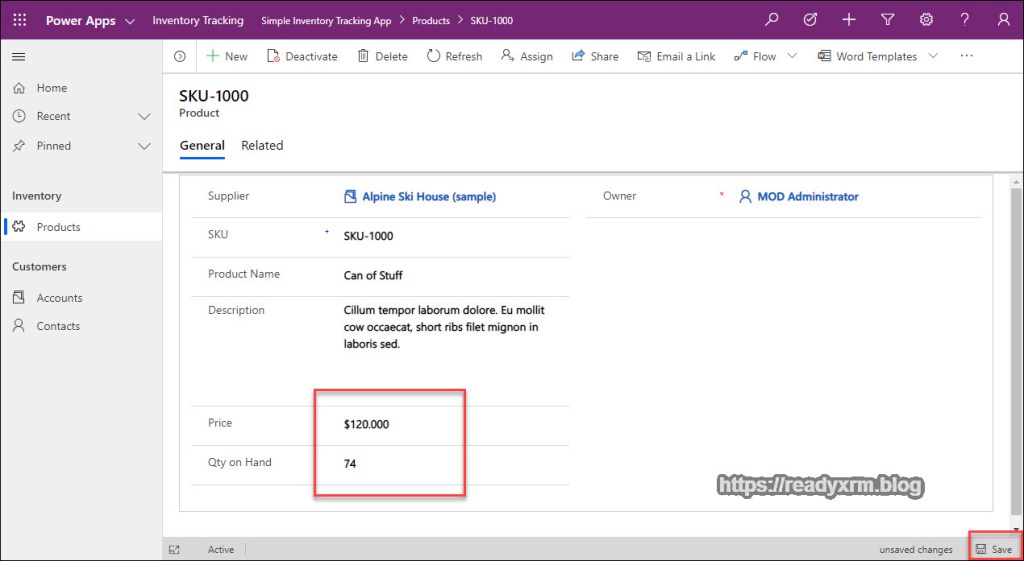Click the help question mark icon
Screen dimensions: 1024x561
(x=964, y=20)
